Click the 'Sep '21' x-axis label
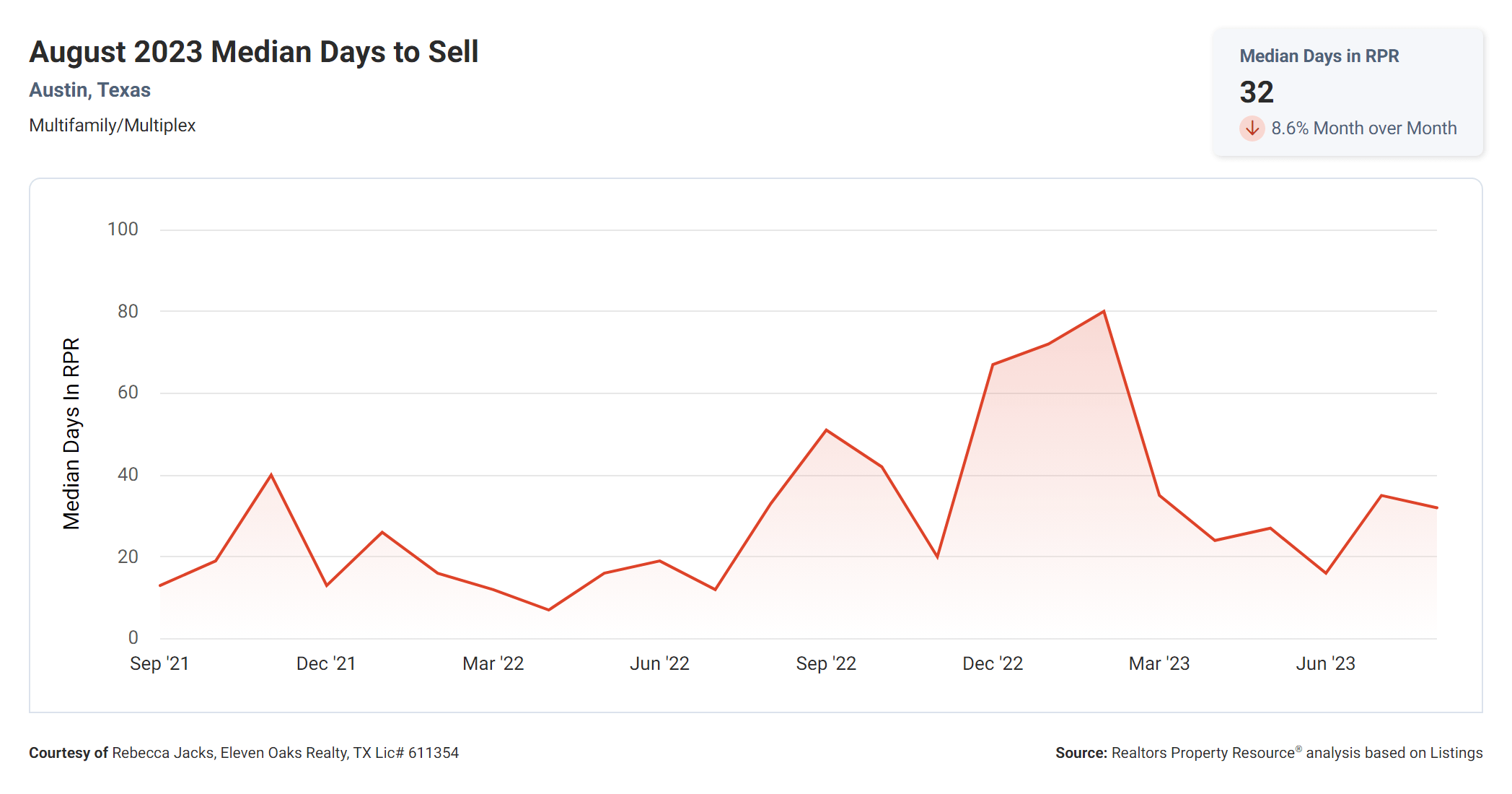The height and width of the screenshot is (794, 1512). click(x=159, y=663)
